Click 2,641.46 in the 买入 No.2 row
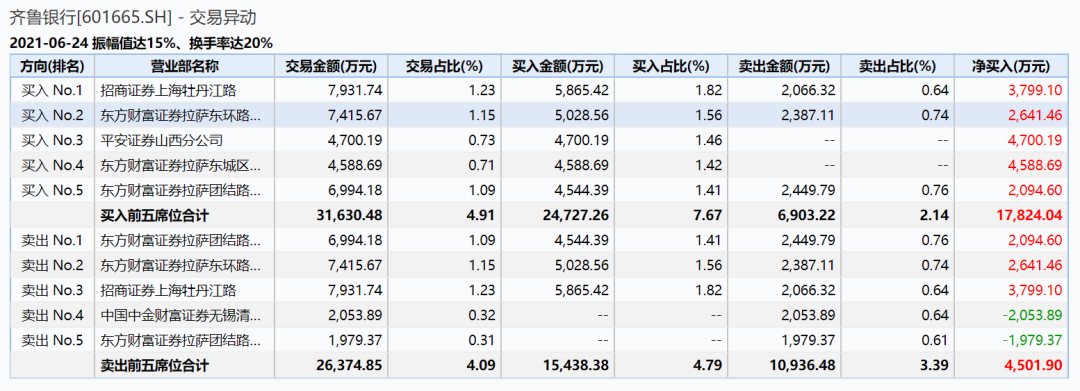The width and height of the screenshot is (1080, 391). [1035, 115]
